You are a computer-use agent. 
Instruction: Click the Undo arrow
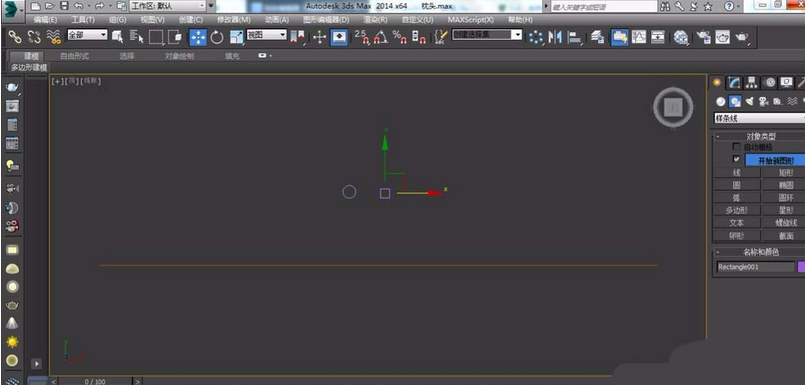click(78, 6)
